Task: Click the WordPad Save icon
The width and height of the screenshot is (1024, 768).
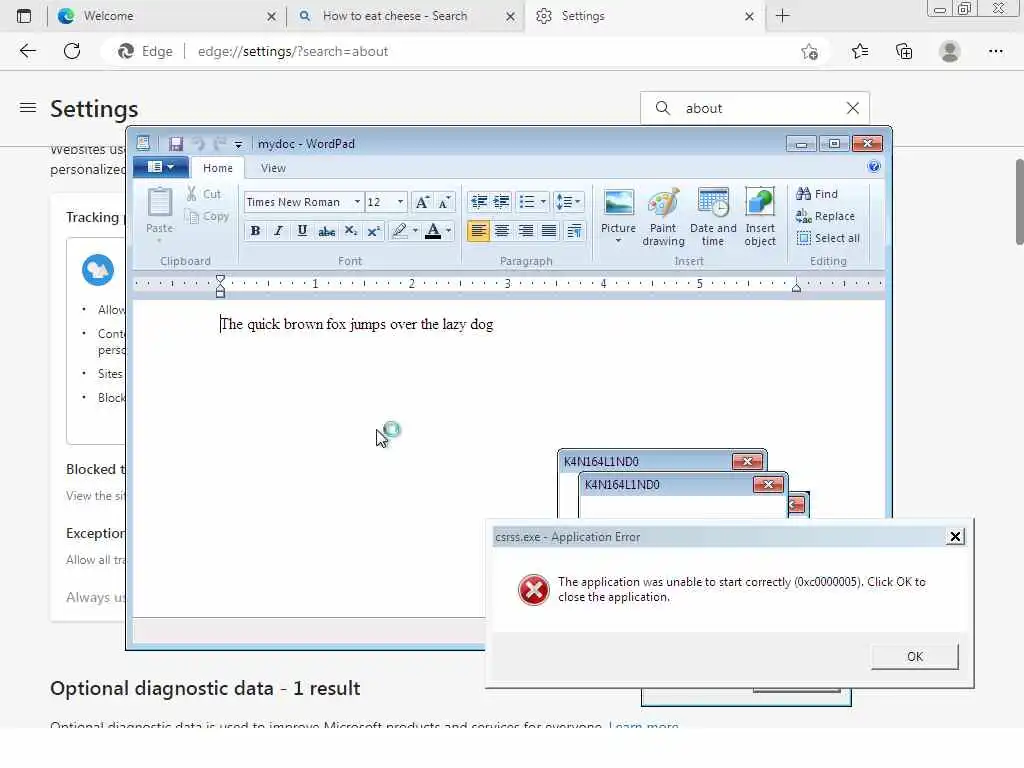Action: [x=176, y=144]
